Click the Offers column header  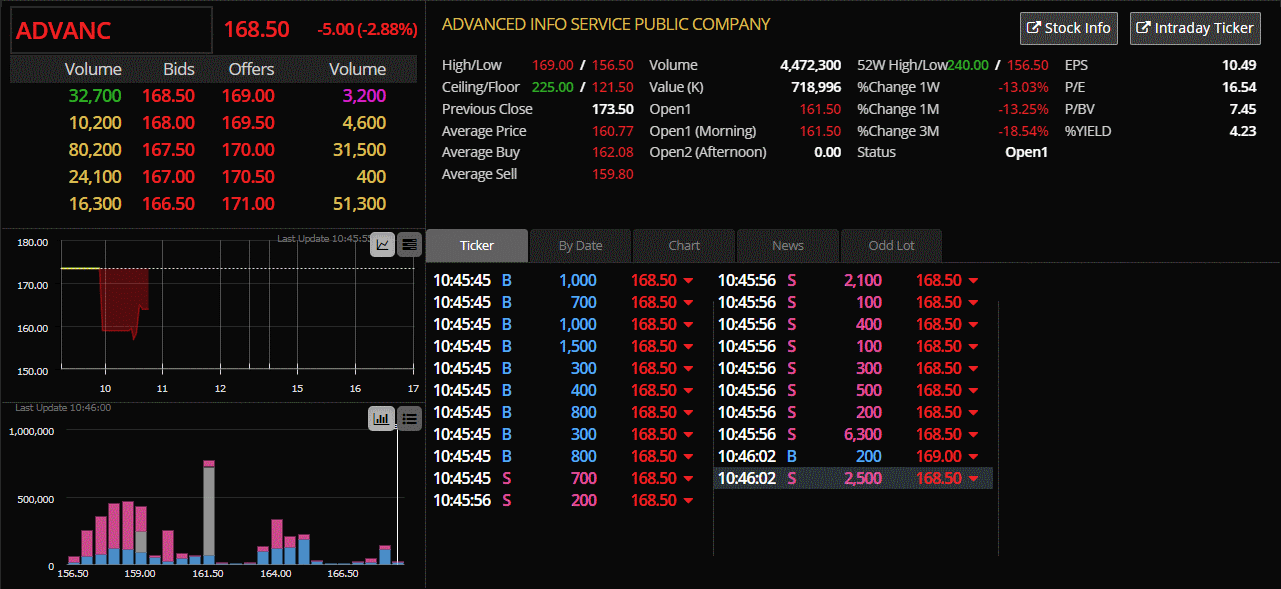click(251, 69)
